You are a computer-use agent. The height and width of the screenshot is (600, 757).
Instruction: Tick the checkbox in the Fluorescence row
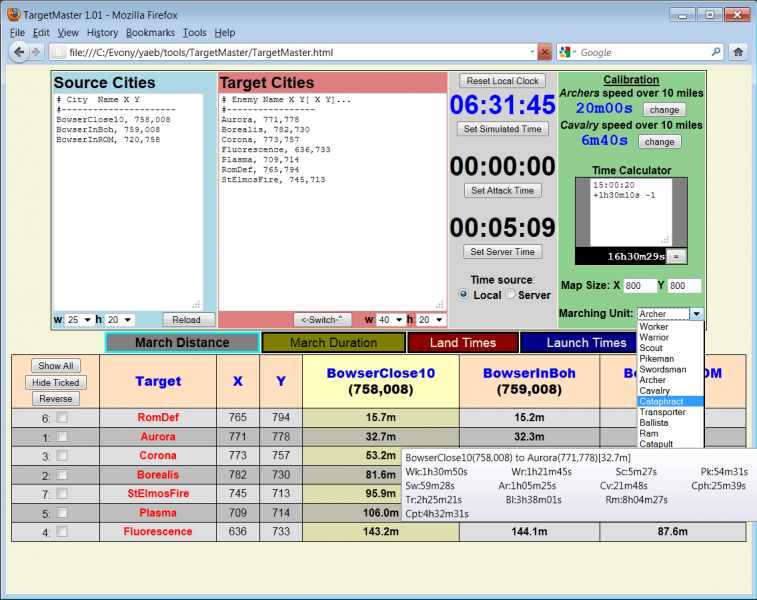pyautogui.click(x=62, y=532)
